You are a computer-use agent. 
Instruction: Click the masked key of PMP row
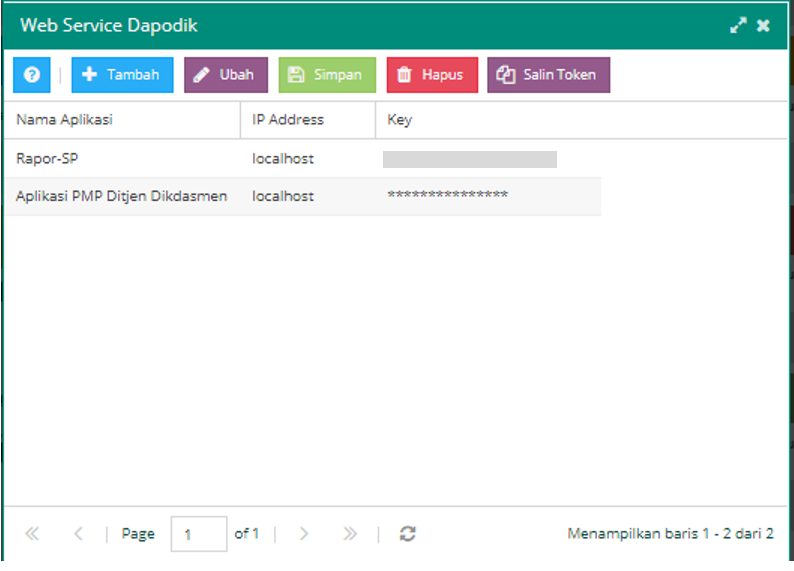[447, 196]
